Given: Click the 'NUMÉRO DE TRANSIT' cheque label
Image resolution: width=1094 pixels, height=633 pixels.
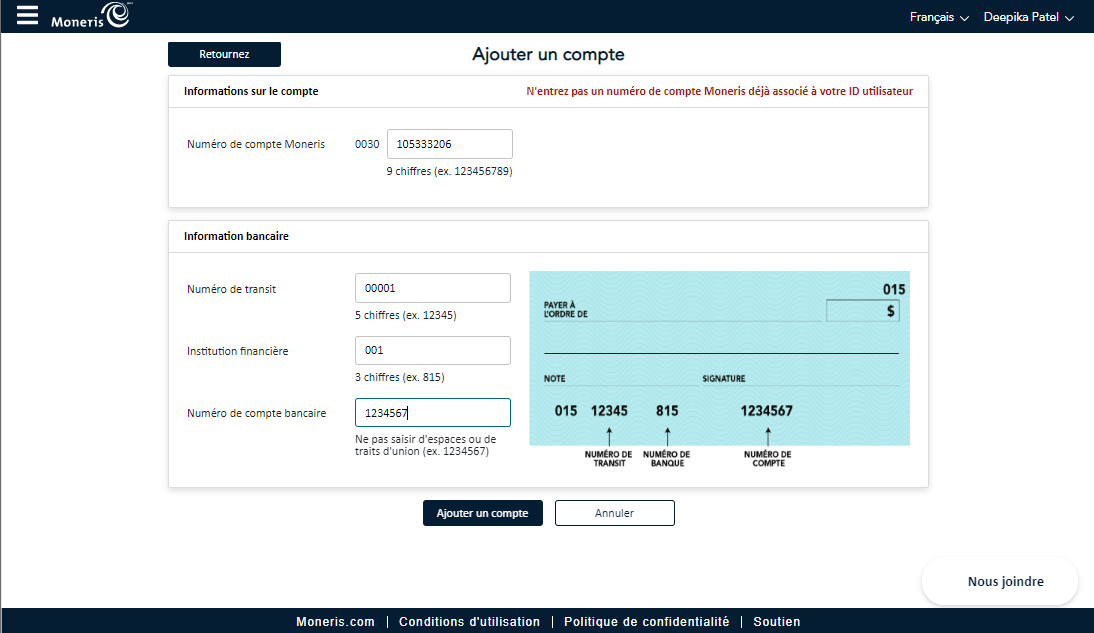Looking at the screenshot, I should [x=608, y=459].
